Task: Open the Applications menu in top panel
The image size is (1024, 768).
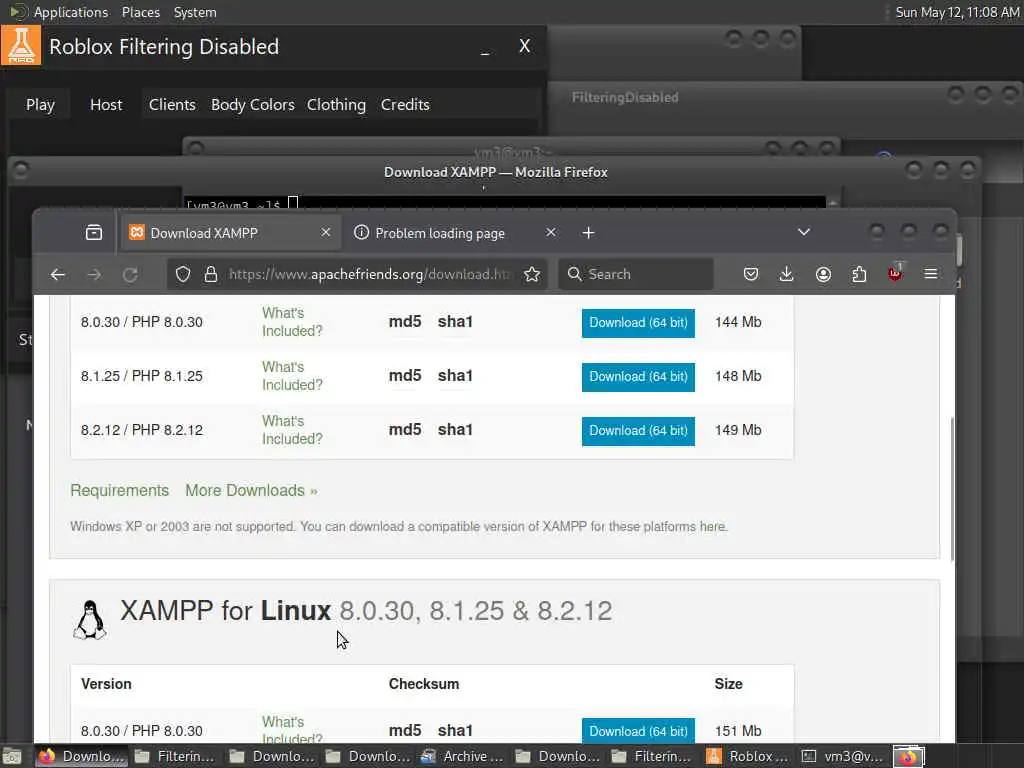Action: click(x=71, y=12)
